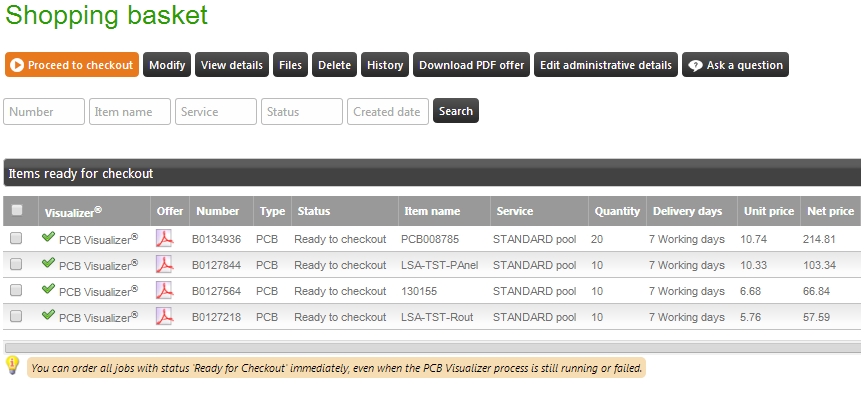Click green checkmark beside PCB008785 Visualizer

pos(48,236)
